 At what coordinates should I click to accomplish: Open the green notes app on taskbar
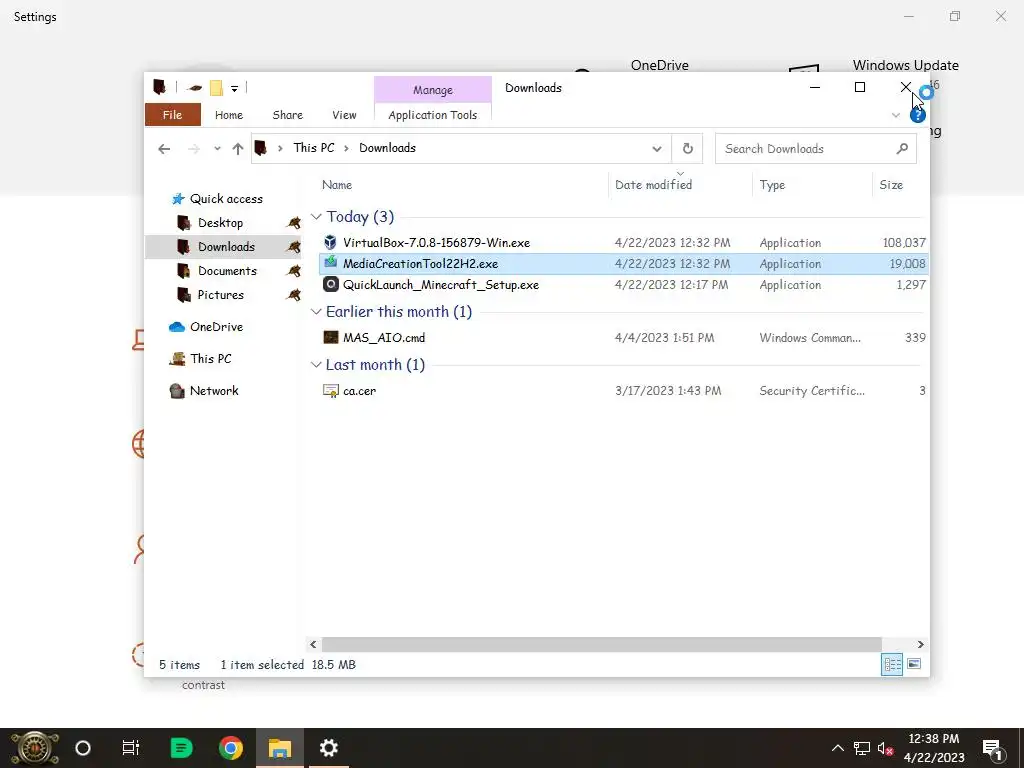tap(181, 748)
